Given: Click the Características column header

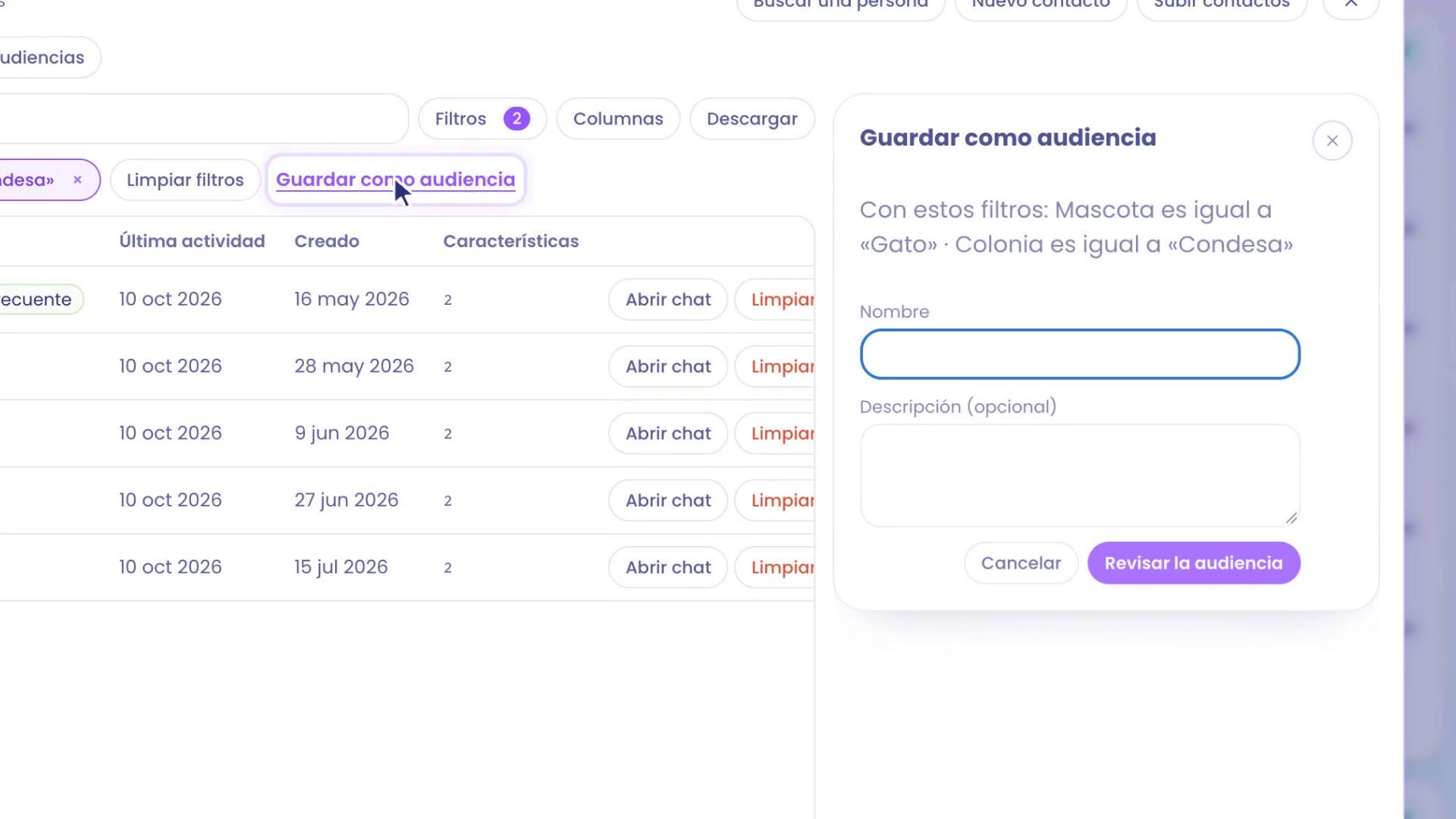Looking at the screenshot, I should pos(511,241).
